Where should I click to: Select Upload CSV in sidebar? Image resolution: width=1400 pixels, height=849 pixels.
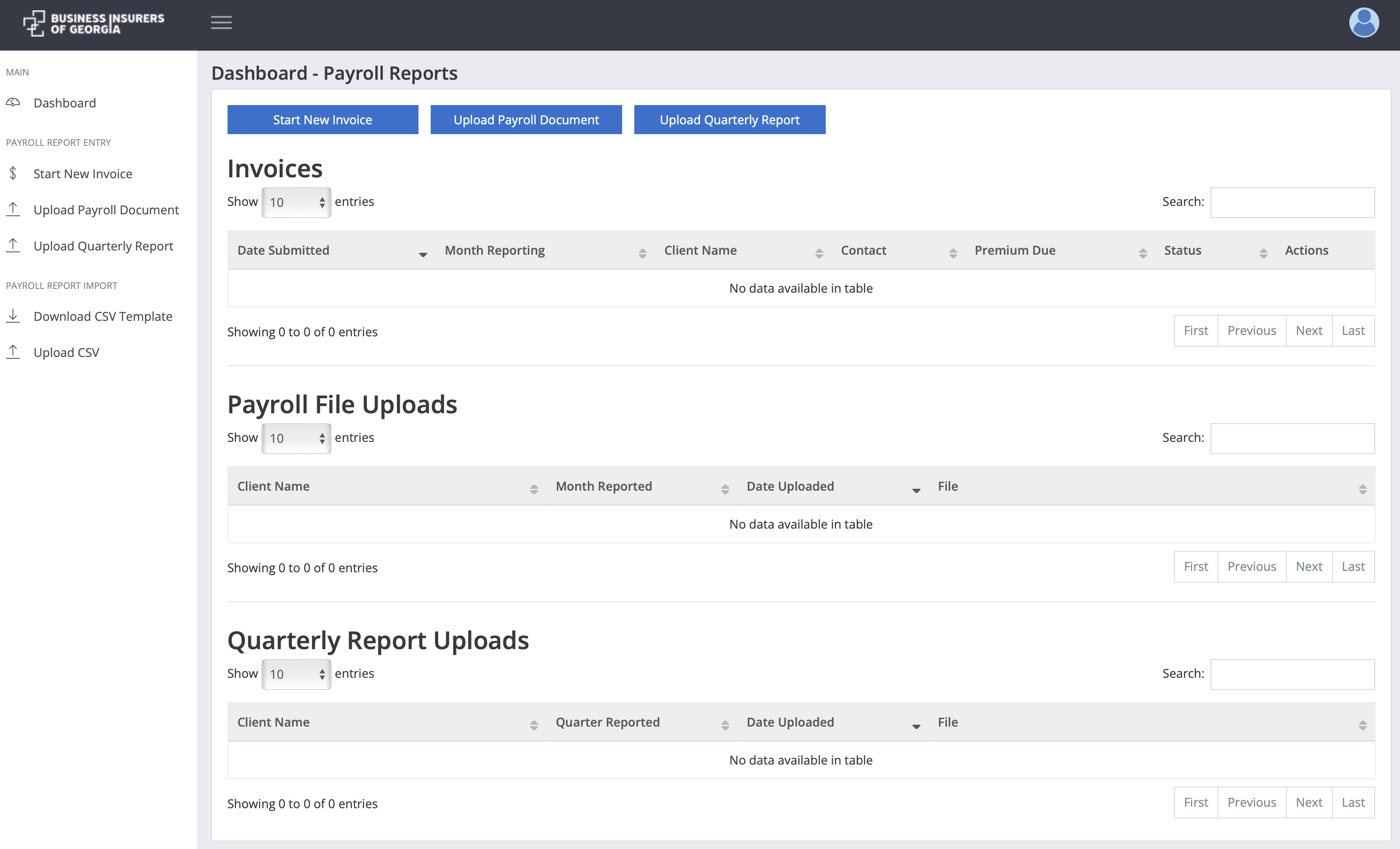[x=67, y=353]
